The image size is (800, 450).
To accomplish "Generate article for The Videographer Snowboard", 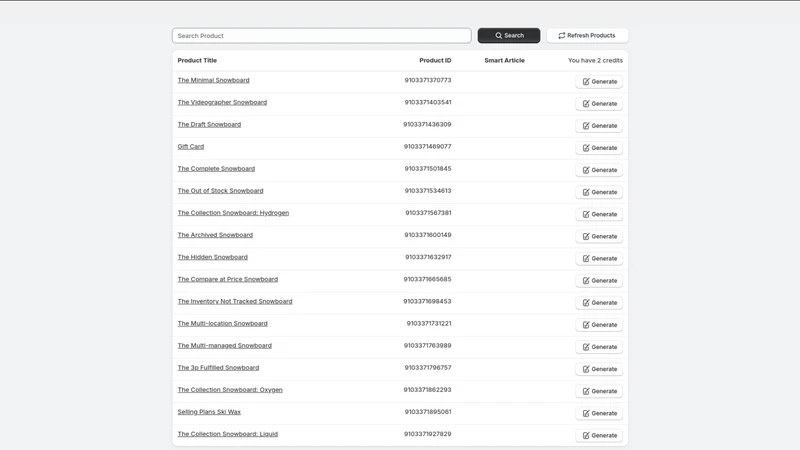I will pyautogui.click(x=599, y=104).
